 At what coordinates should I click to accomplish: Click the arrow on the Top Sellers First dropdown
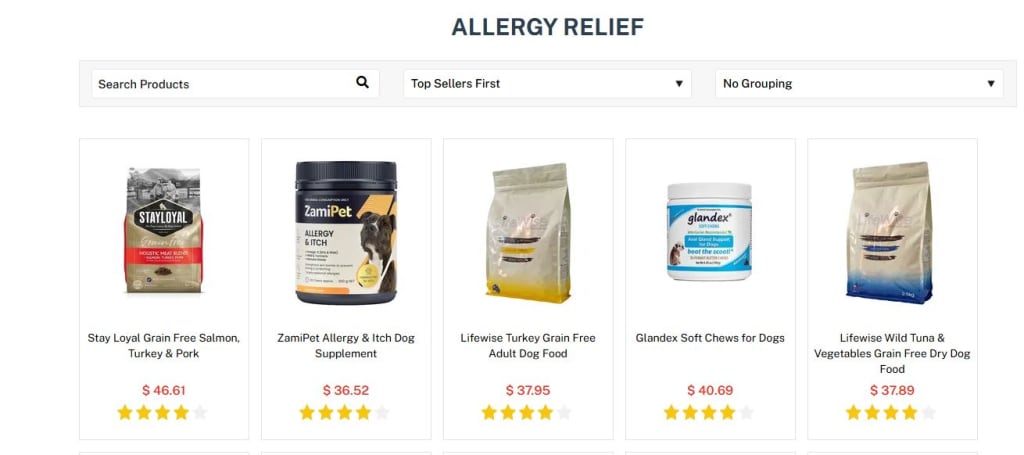(679, 84)
